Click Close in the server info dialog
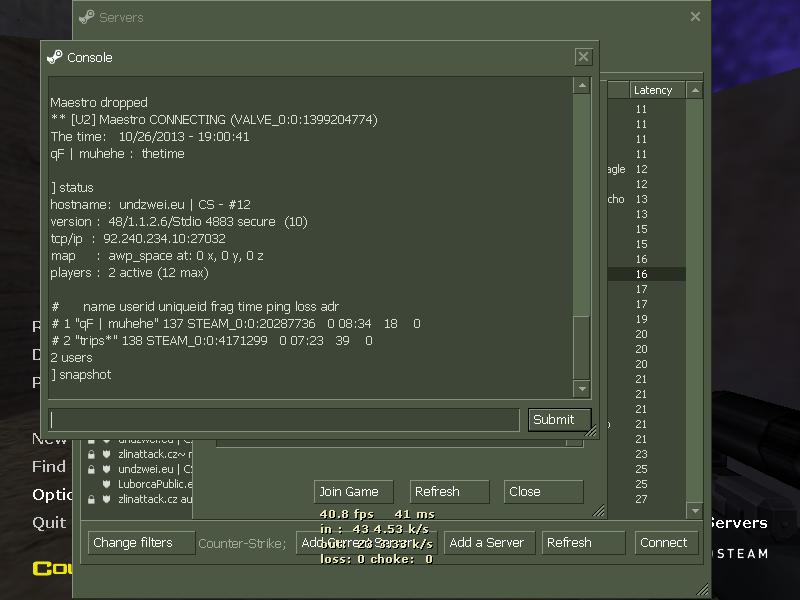 point(543,492)
